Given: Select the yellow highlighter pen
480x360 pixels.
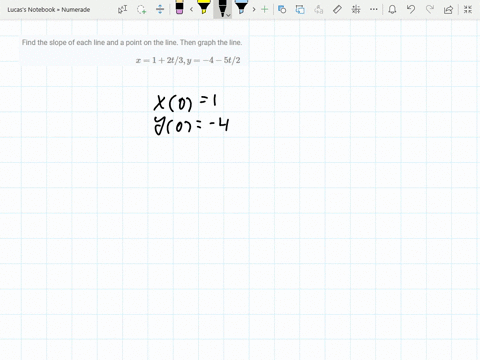Looking at the screenshot, I should click(x=203, y=7).
